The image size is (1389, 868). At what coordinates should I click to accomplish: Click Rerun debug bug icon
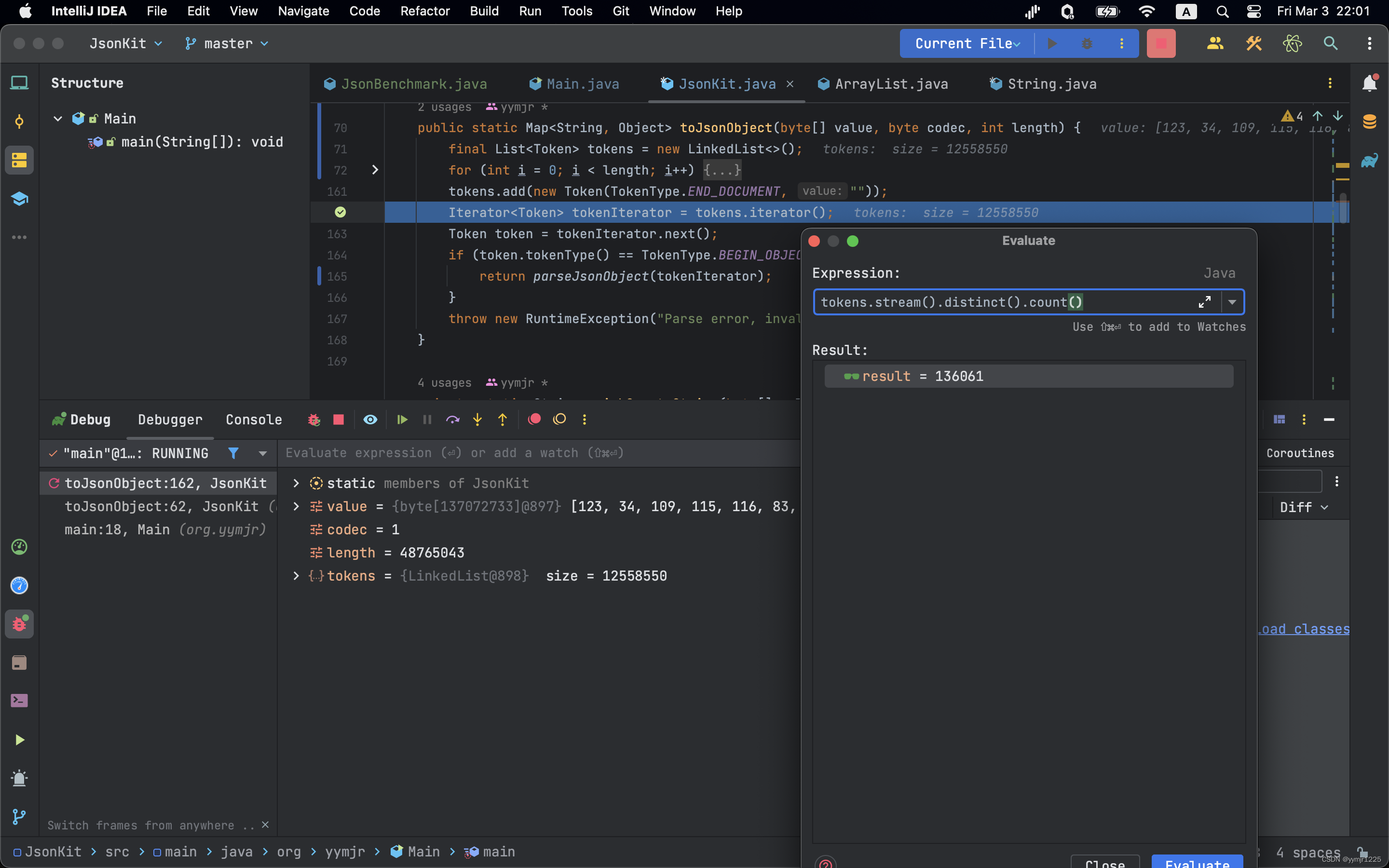click(313, 420)
